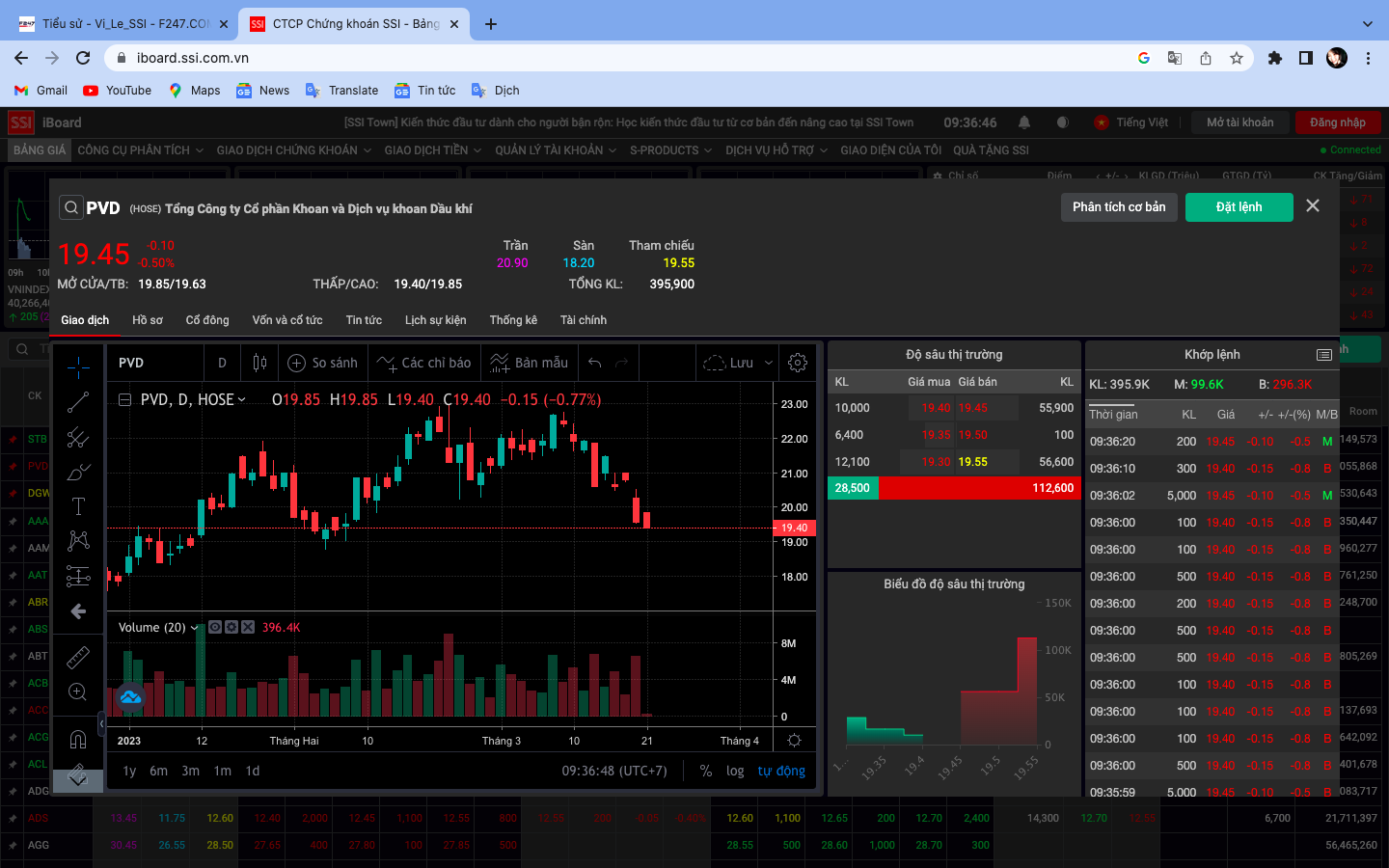Open chart settings gear
1389x868 pixels.
pos(797,363)
